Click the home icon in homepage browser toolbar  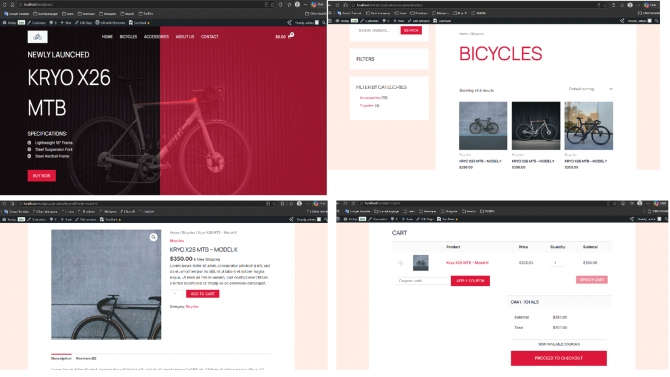[x=12, y=5]
